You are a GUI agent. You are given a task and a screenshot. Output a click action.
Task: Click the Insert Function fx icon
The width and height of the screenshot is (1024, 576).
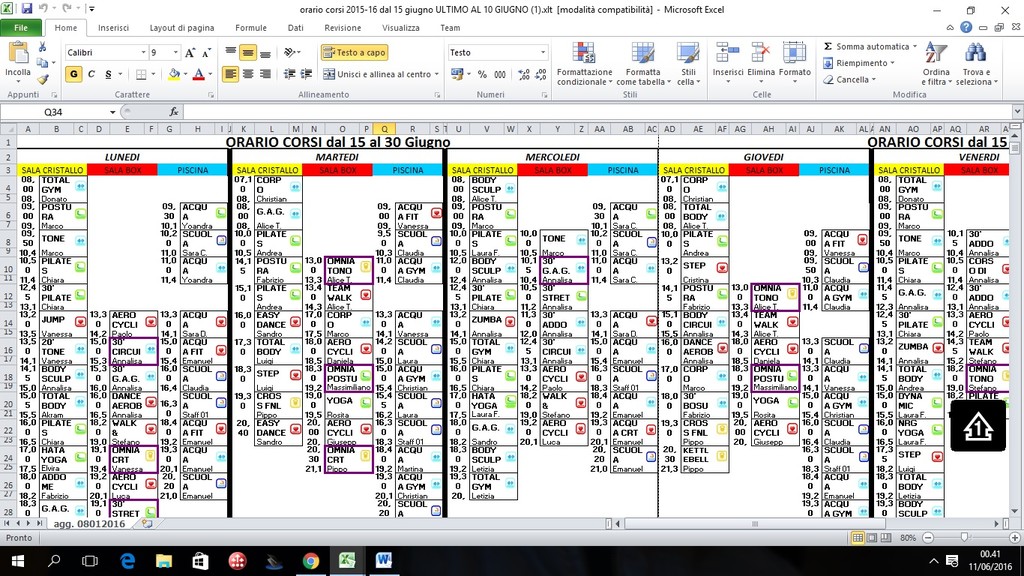(x=174, y=112)
